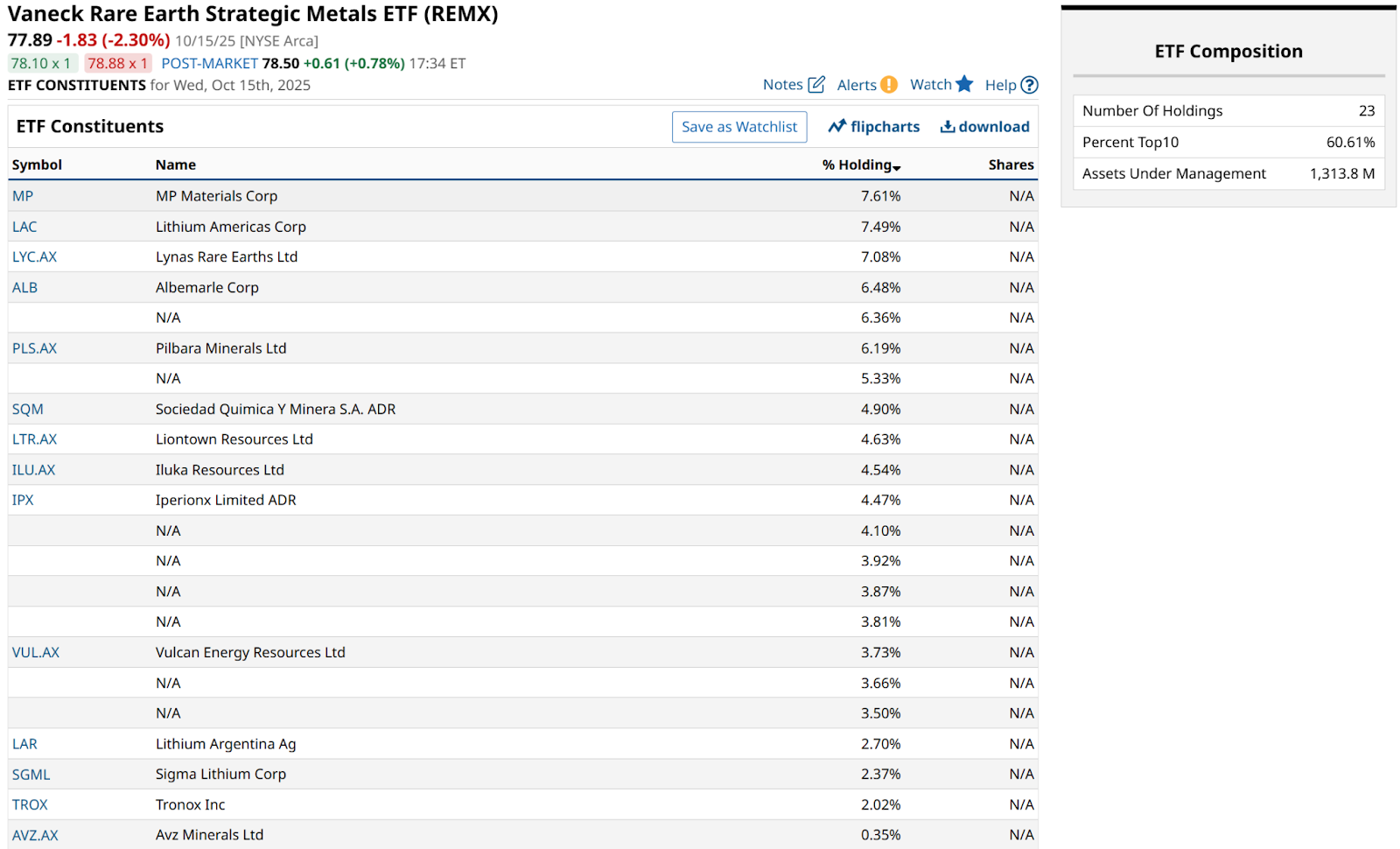Sort by the % Holding descending arrow
The width and height of the screenshot is (1400, 849).
(897, 167)
